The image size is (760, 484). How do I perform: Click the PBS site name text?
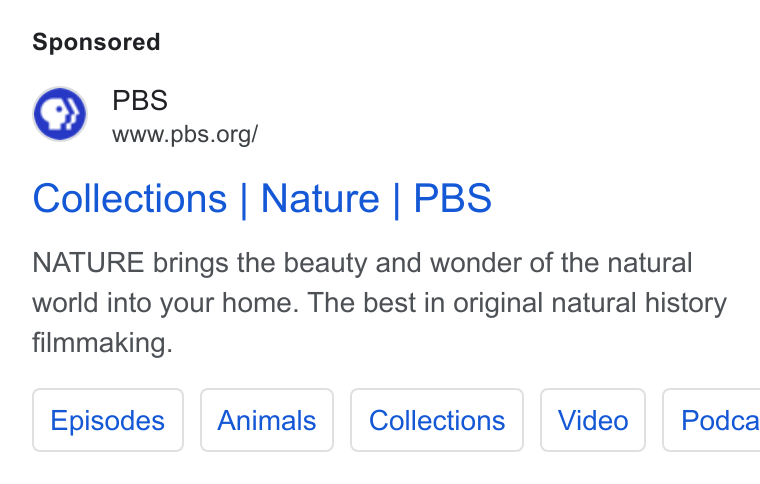[140, 101]
